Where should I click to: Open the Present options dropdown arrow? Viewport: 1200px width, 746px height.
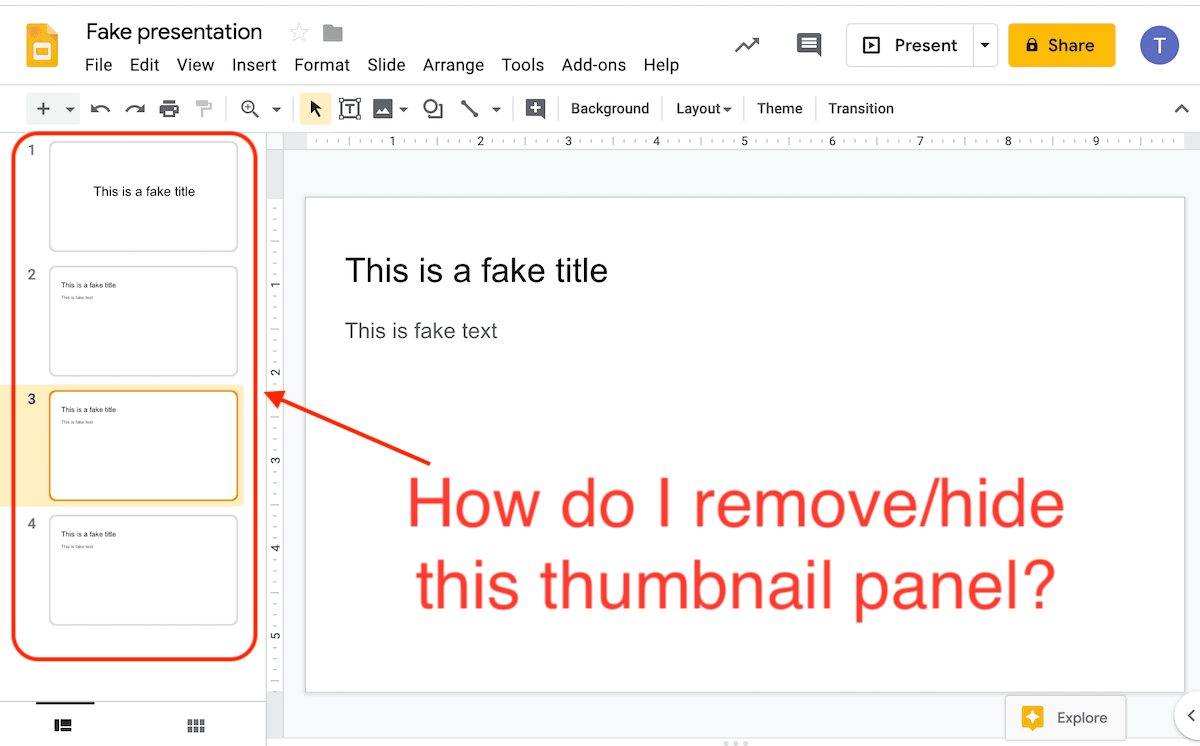click(x=985, y=45)
